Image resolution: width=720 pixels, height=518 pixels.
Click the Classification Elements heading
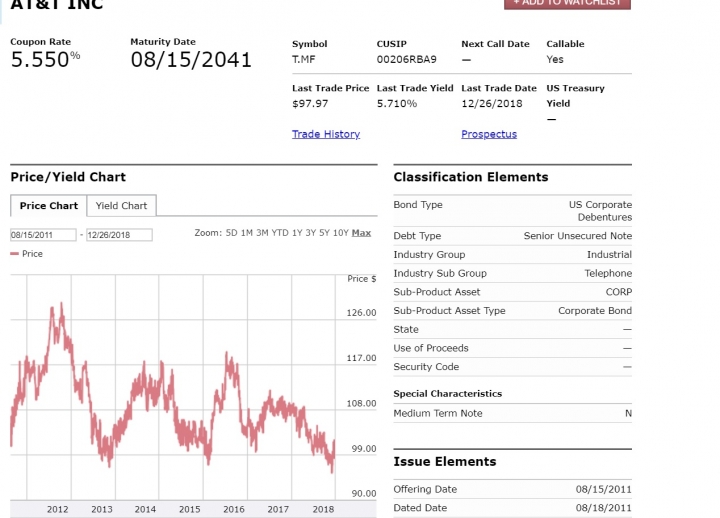tap(471, 177)
